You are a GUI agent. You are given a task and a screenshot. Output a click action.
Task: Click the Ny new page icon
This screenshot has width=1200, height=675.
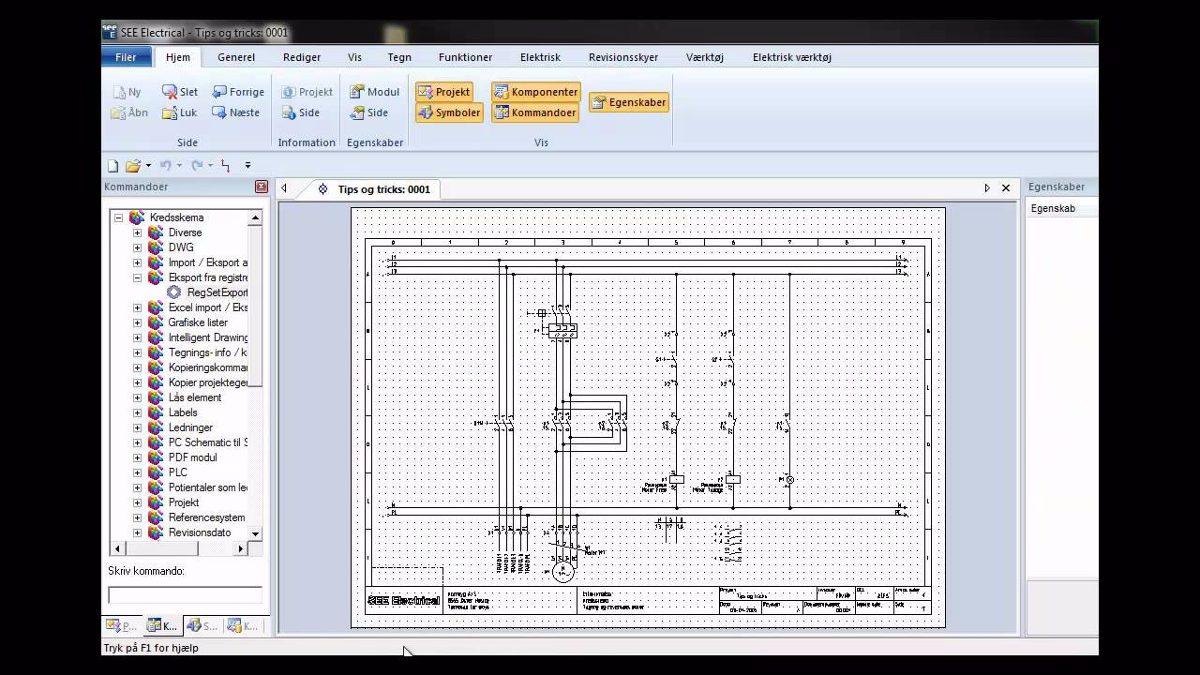point(119,92)
